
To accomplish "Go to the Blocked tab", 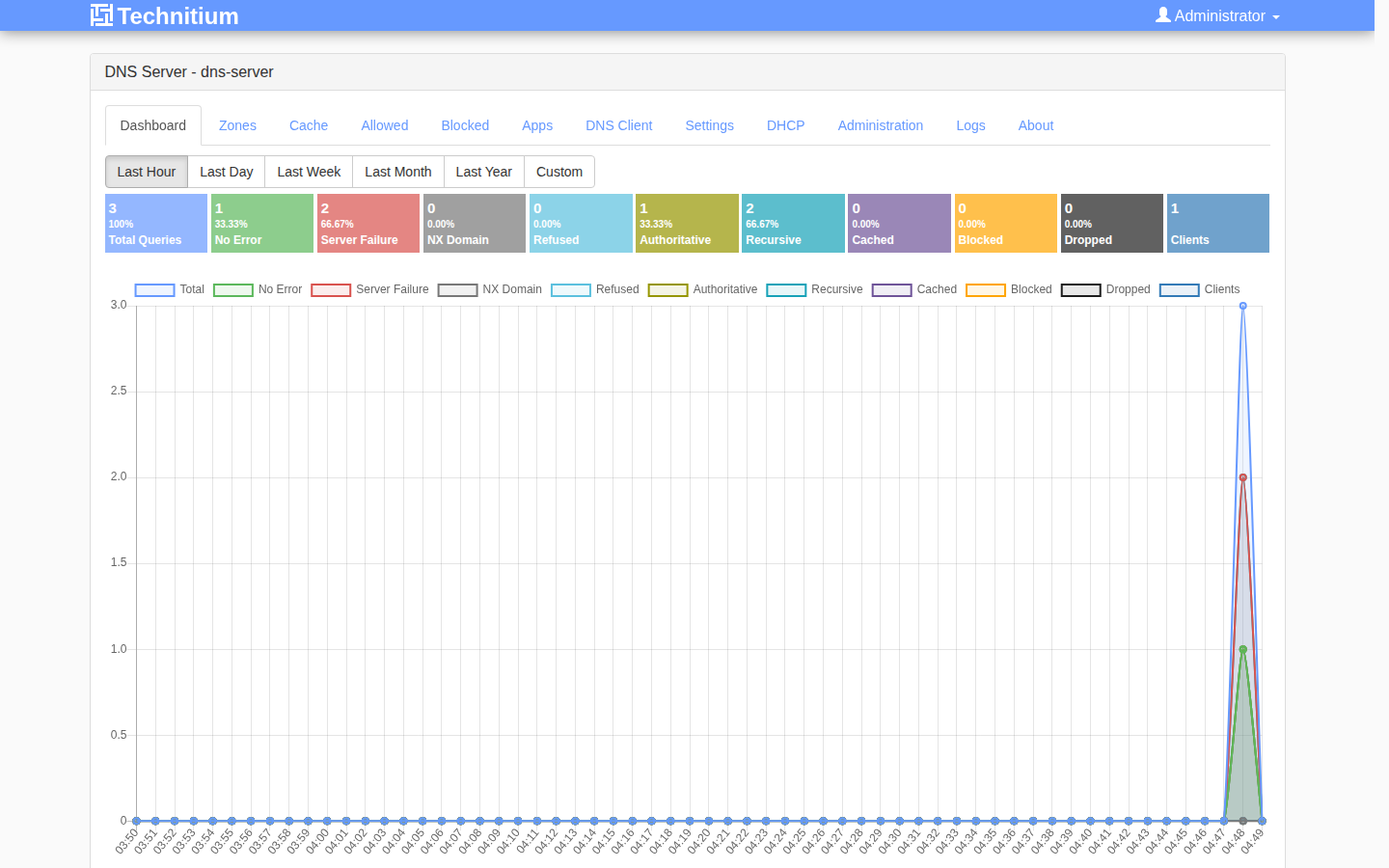I will (x=465, y=125).
